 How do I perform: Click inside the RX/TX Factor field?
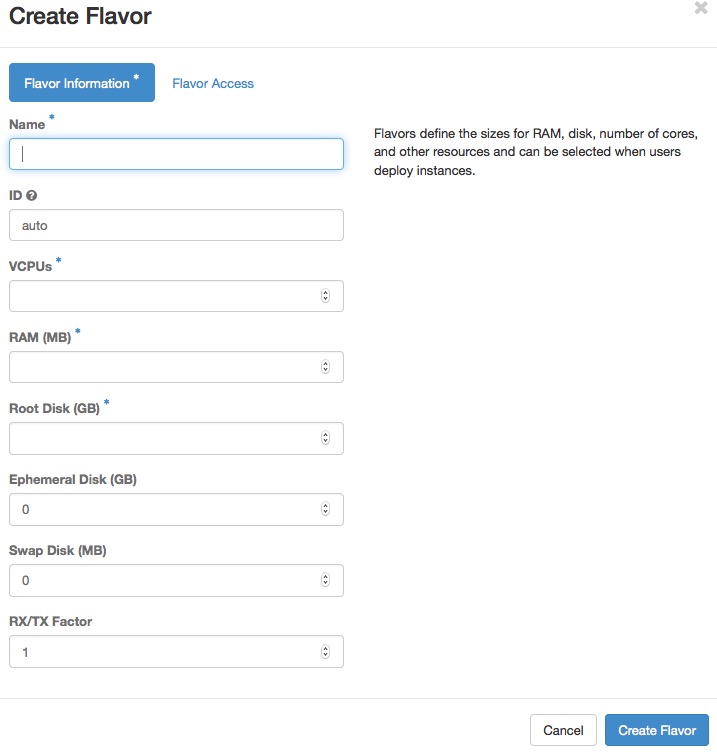click(x=160, y=651)
